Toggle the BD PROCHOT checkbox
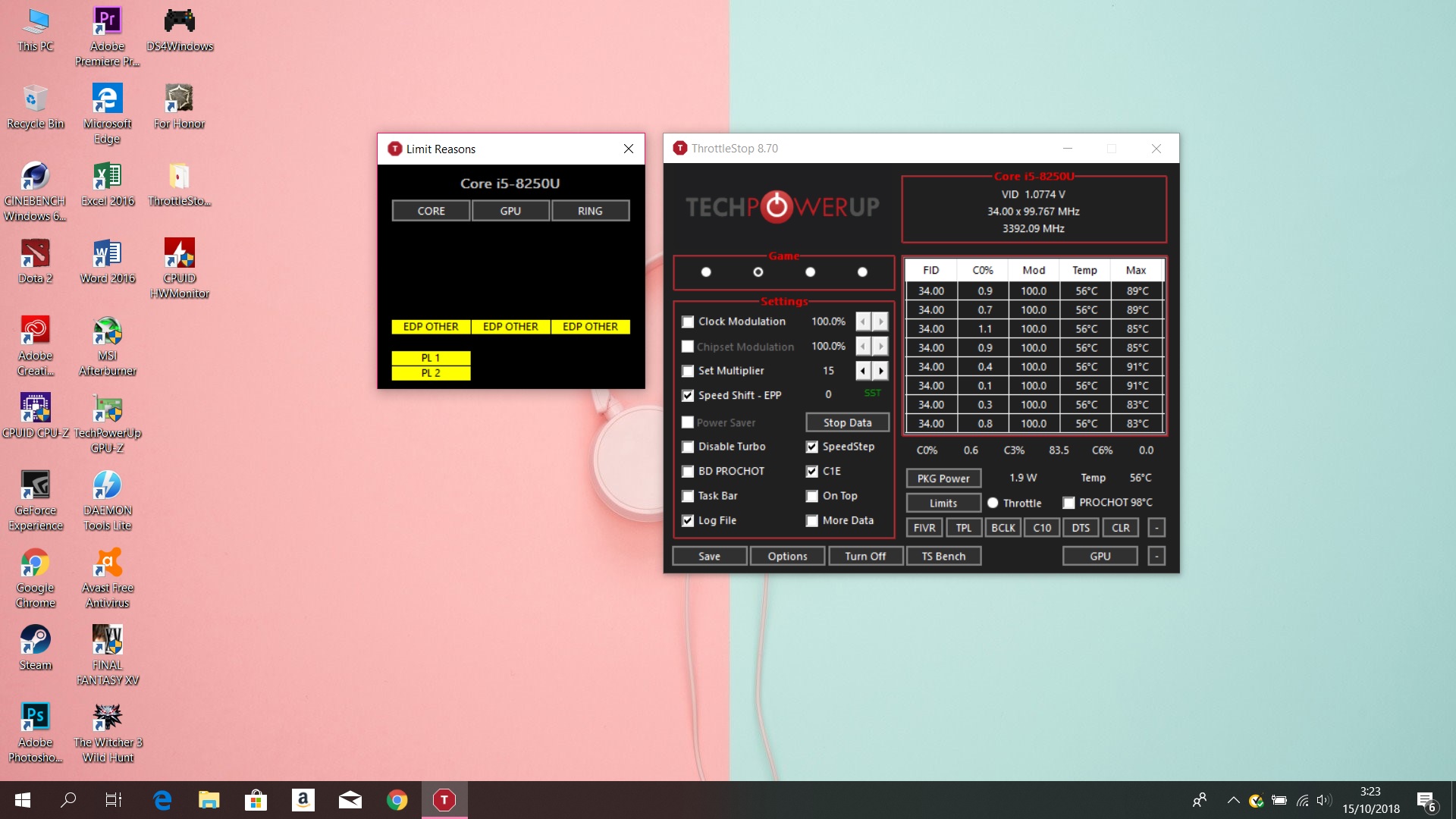Image resolution: width=1456 pixels, height=819 pixels. [688, 471]
